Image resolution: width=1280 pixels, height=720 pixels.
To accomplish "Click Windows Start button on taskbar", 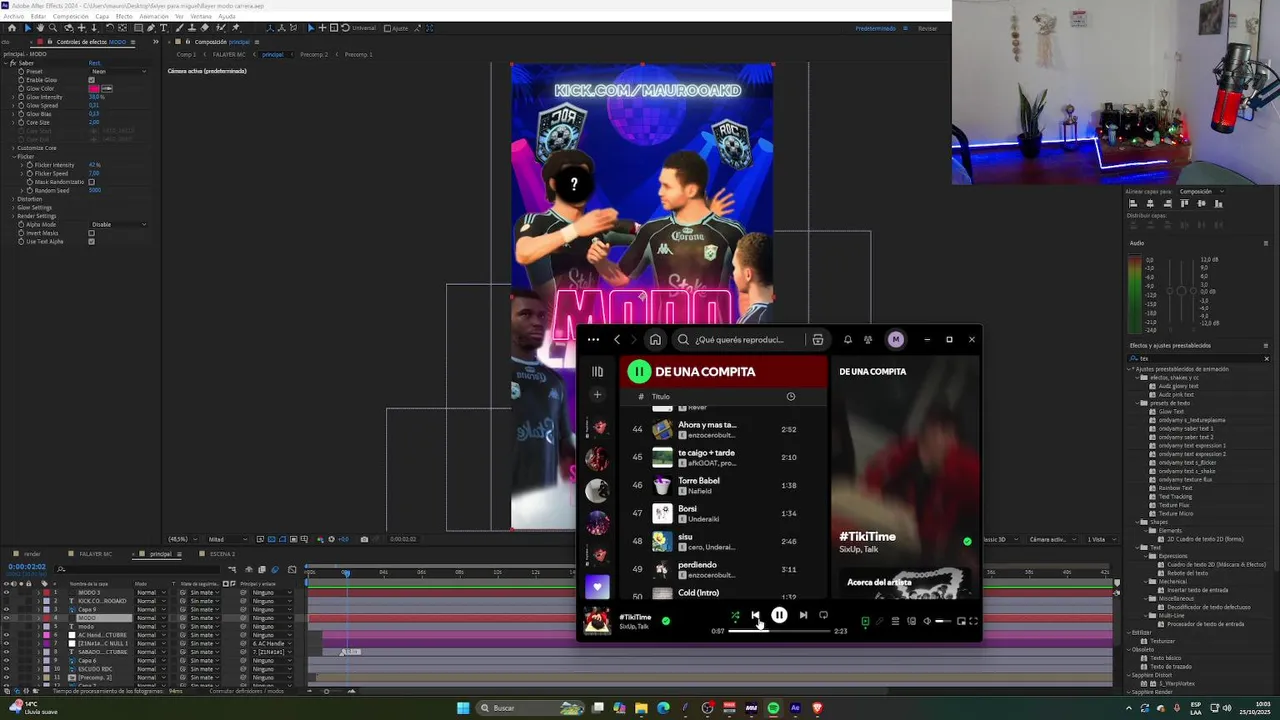I will [x=463, y=708].
